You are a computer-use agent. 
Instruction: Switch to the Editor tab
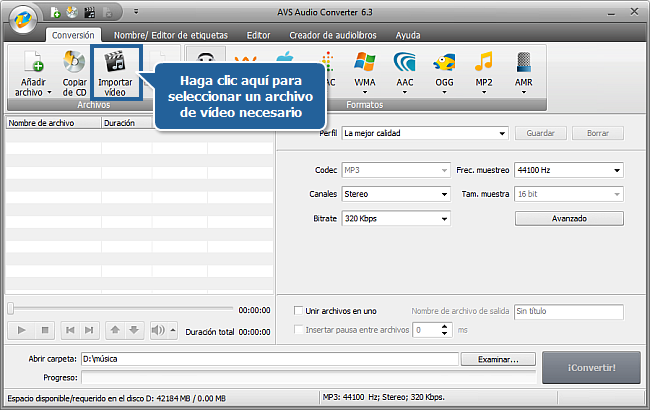coord(258,34)
